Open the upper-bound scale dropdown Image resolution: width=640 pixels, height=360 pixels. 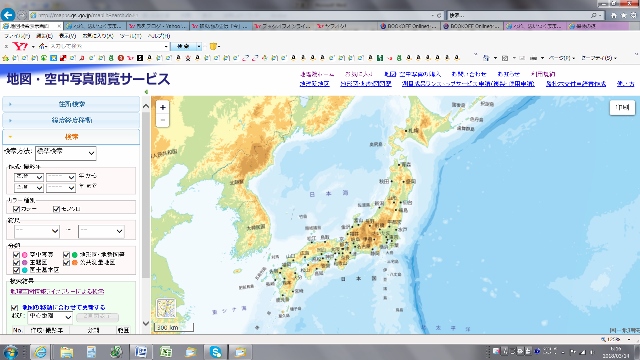click(101, 231)
